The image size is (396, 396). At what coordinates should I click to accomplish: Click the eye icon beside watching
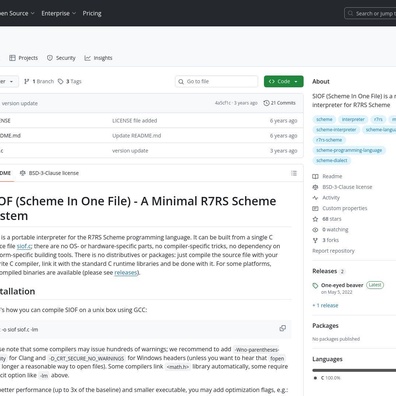315,230
